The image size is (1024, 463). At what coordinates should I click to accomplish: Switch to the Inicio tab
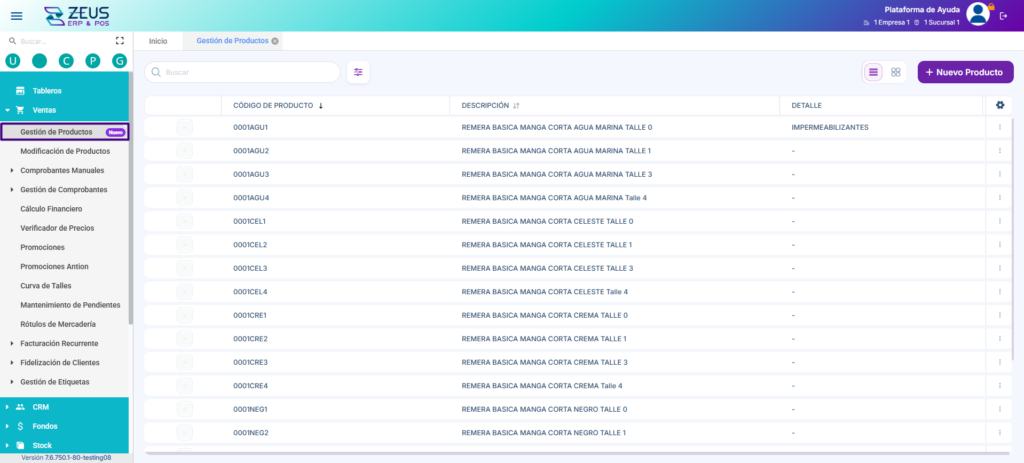point(158,41)
